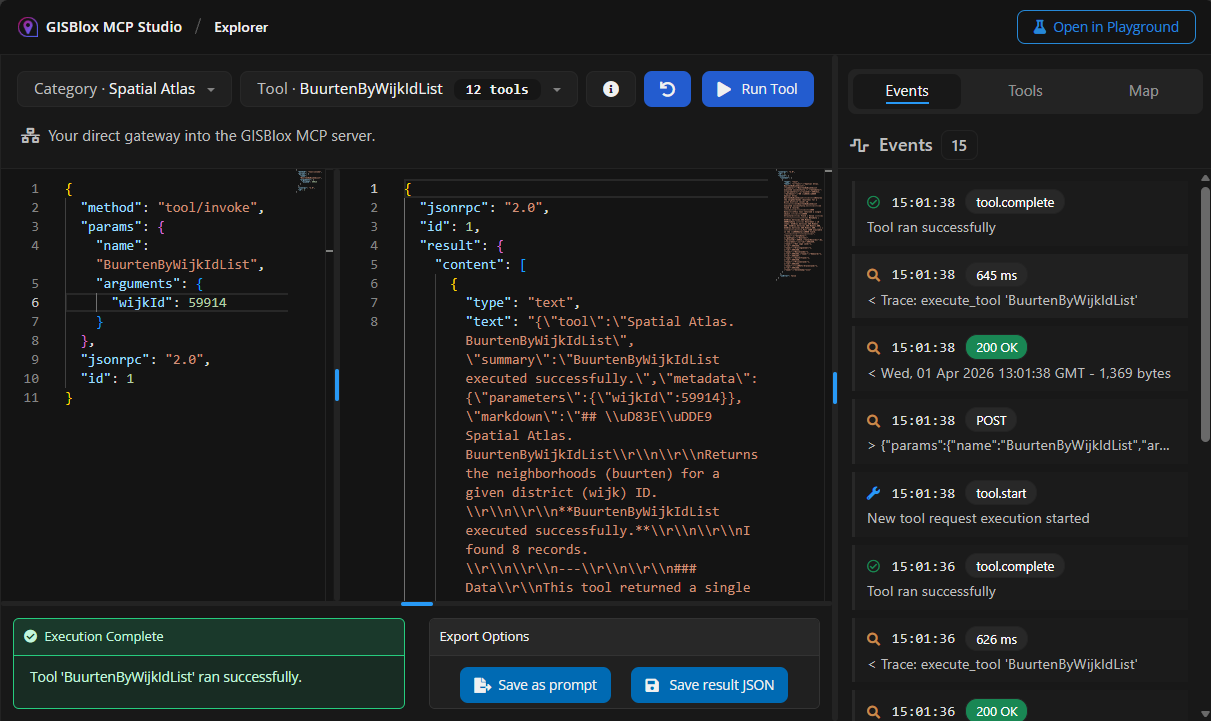Click the "Tool 'BuurtenByWijkIdList' ran successfully." message

click(x=166, y=677)
